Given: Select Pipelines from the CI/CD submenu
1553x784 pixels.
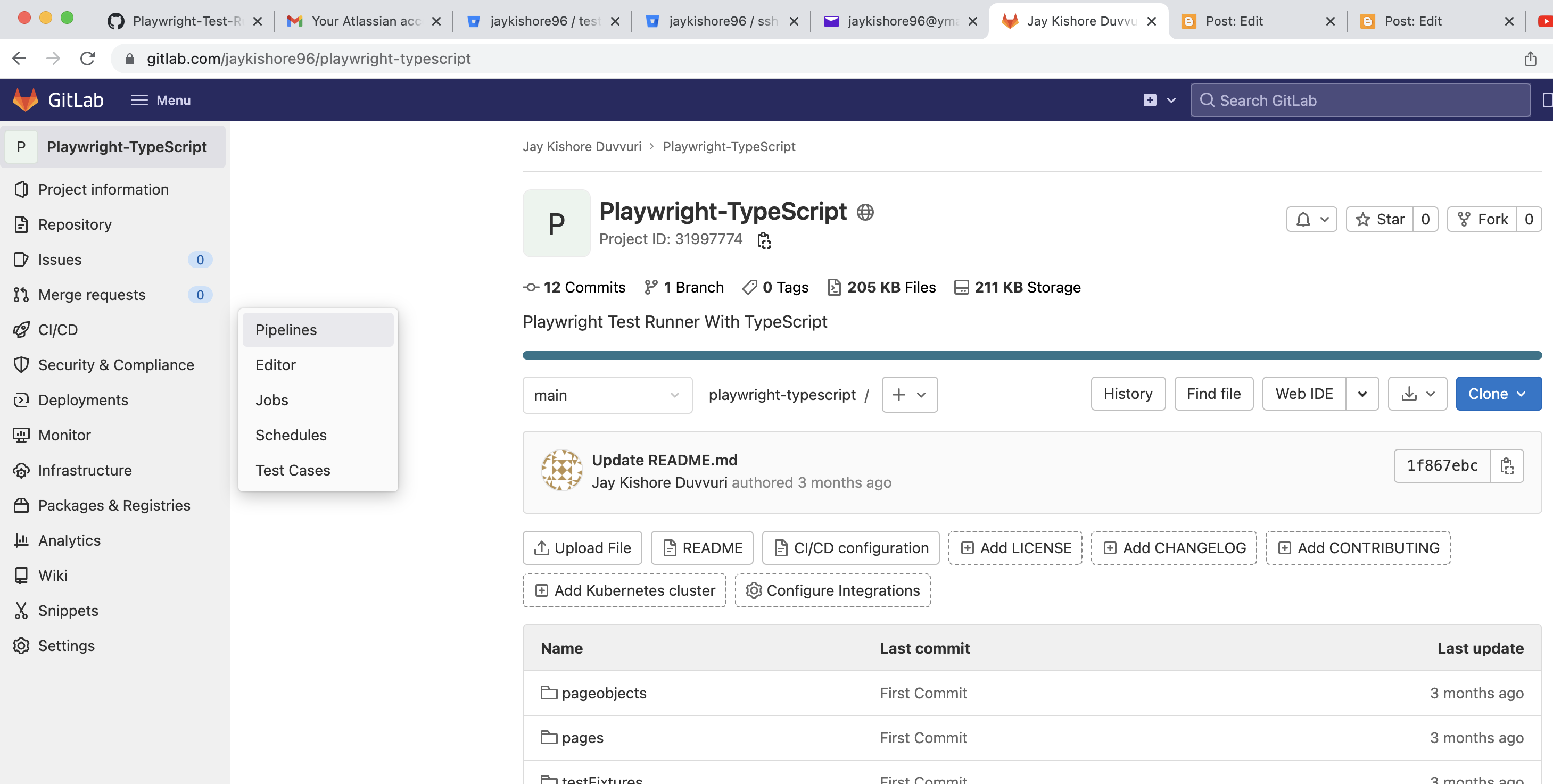Looking at the screenshot, I should [x=286, y=330].
